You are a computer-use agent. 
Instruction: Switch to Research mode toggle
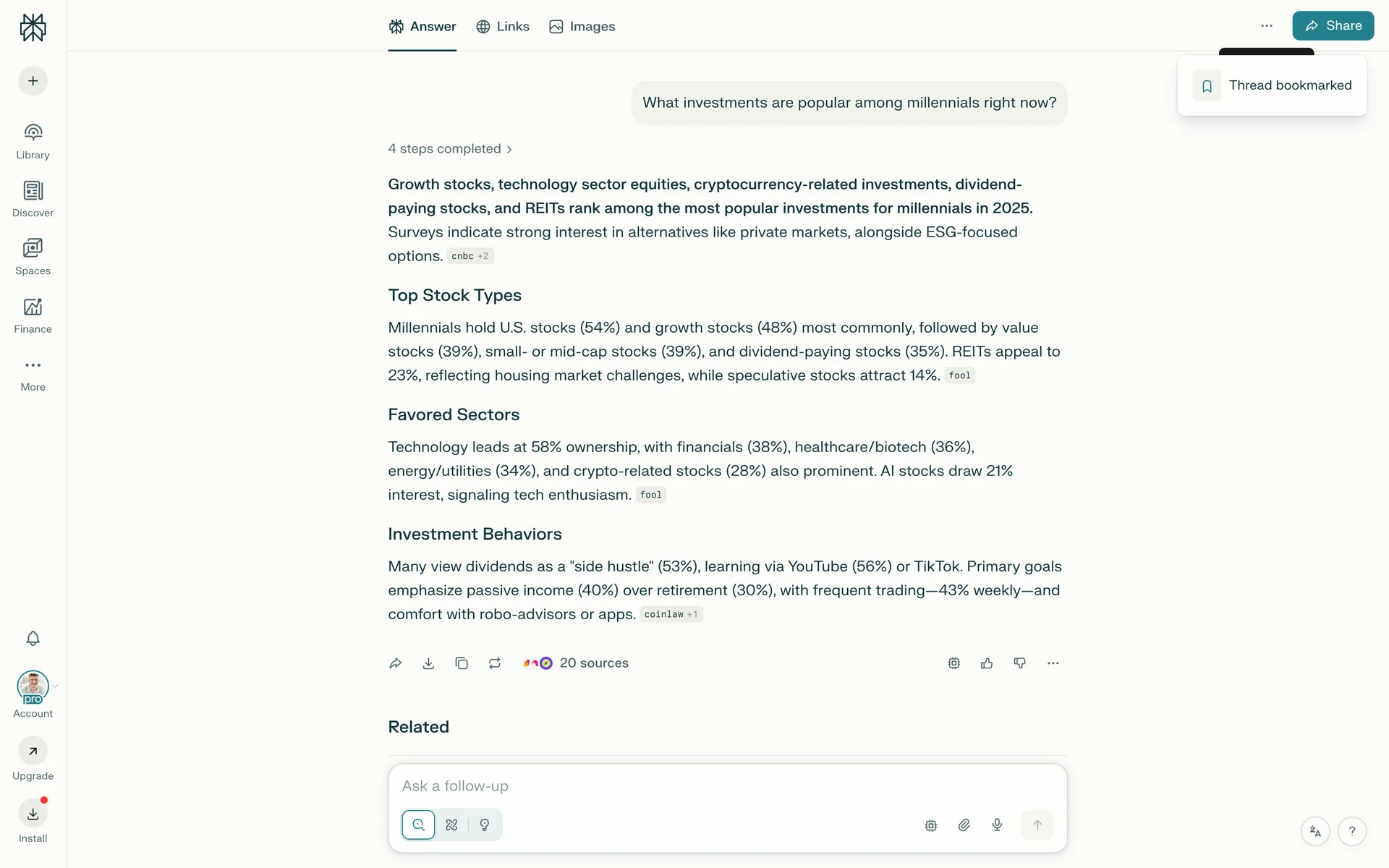pos(451,825)
